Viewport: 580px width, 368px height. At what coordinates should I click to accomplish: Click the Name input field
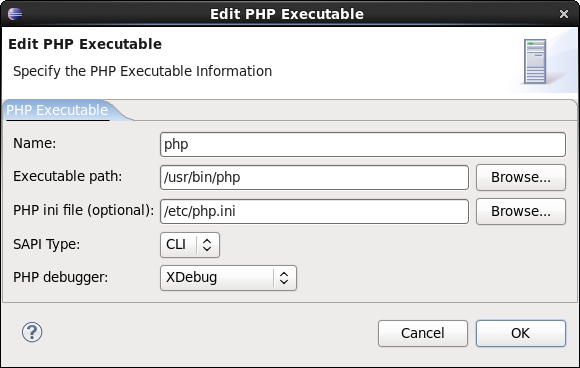tap(363, 144)
